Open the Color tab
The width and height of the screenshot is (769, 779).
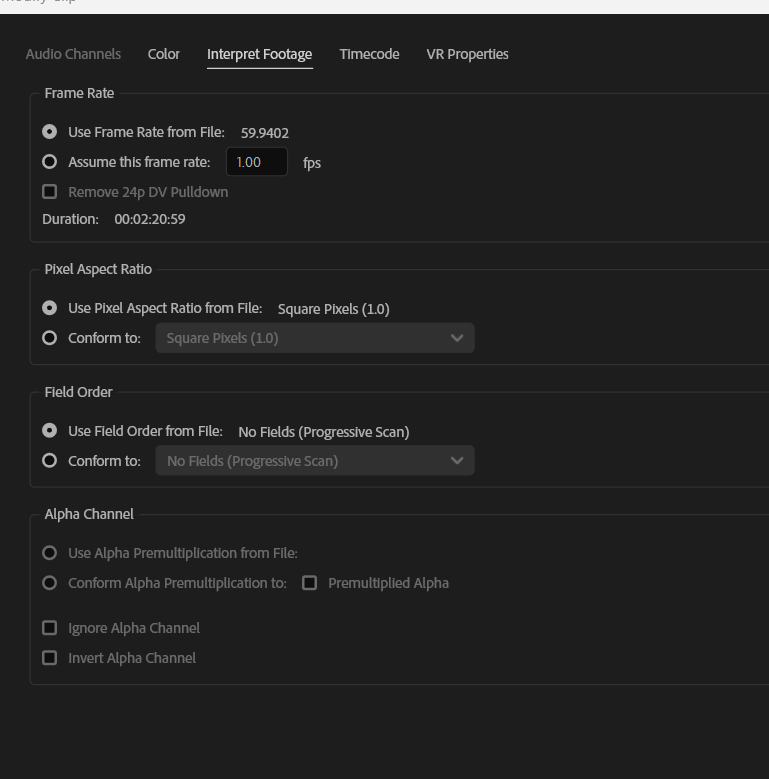click(x=164, y=54)
